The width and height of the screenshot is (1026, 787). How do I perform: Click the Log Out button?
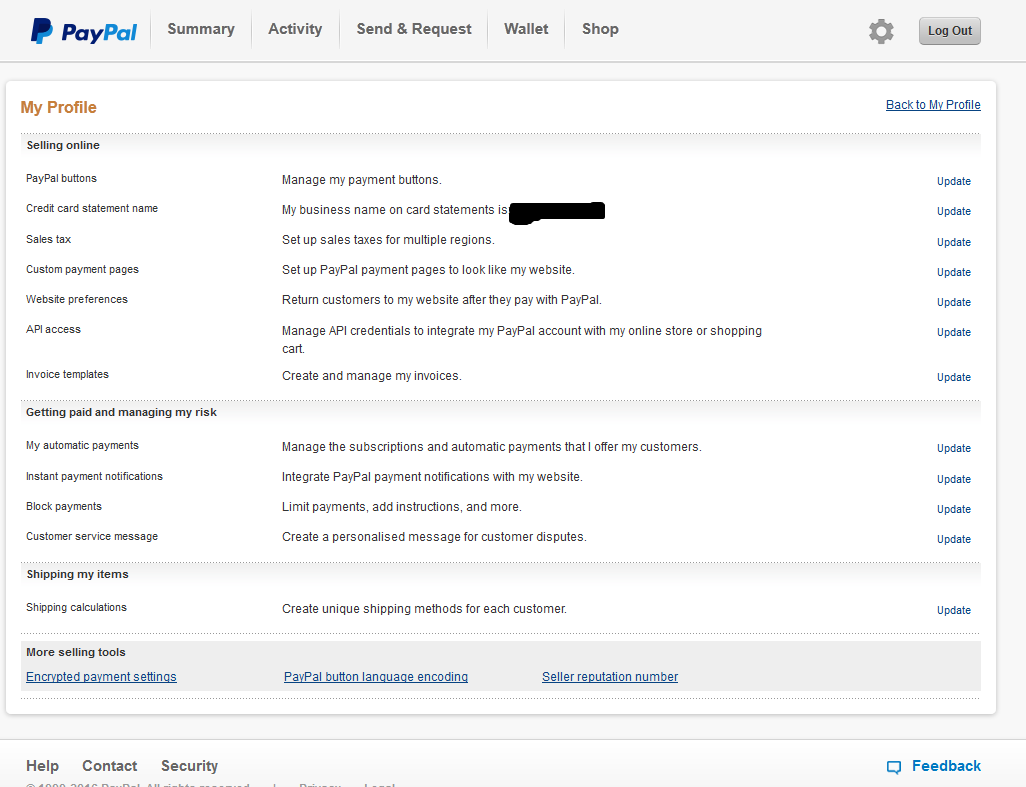[949, 31]
